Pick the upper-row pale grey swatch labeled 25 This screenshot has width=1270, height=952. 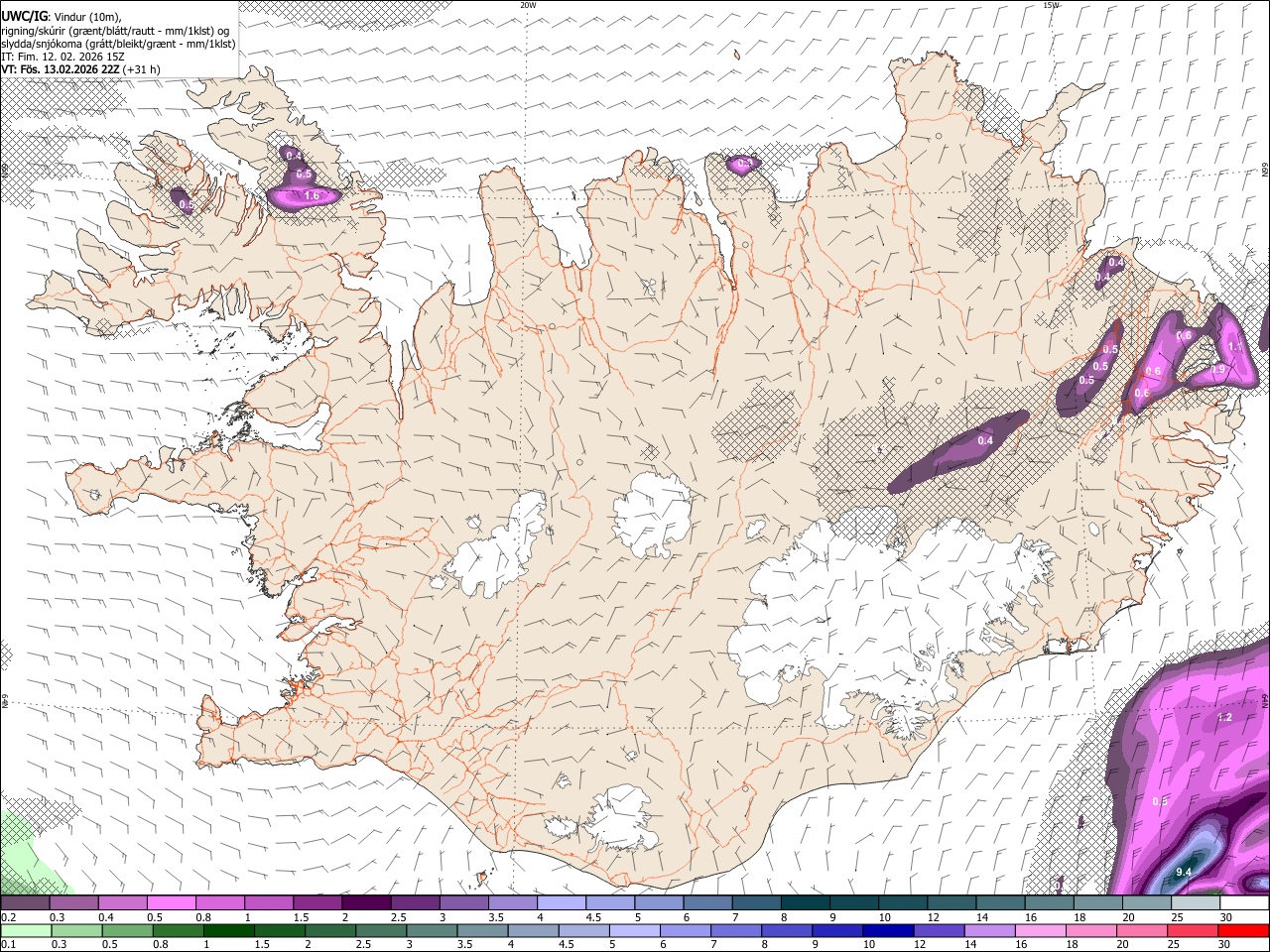coord(1196,903)
